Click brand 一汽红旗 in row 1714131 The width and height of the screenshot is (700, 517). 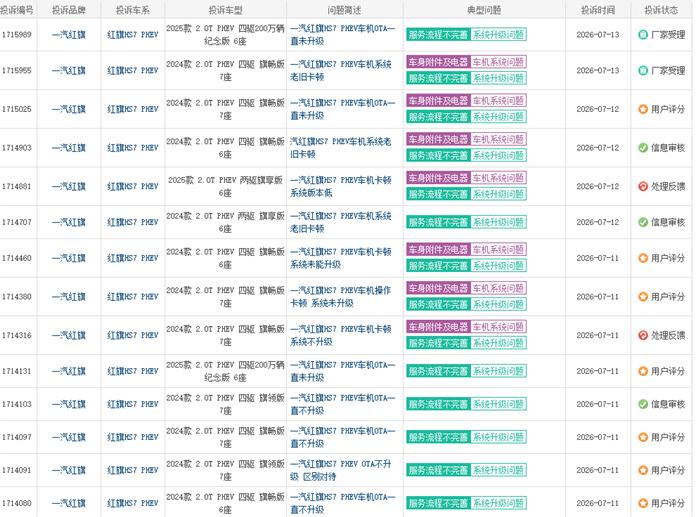tap(69, 371)
